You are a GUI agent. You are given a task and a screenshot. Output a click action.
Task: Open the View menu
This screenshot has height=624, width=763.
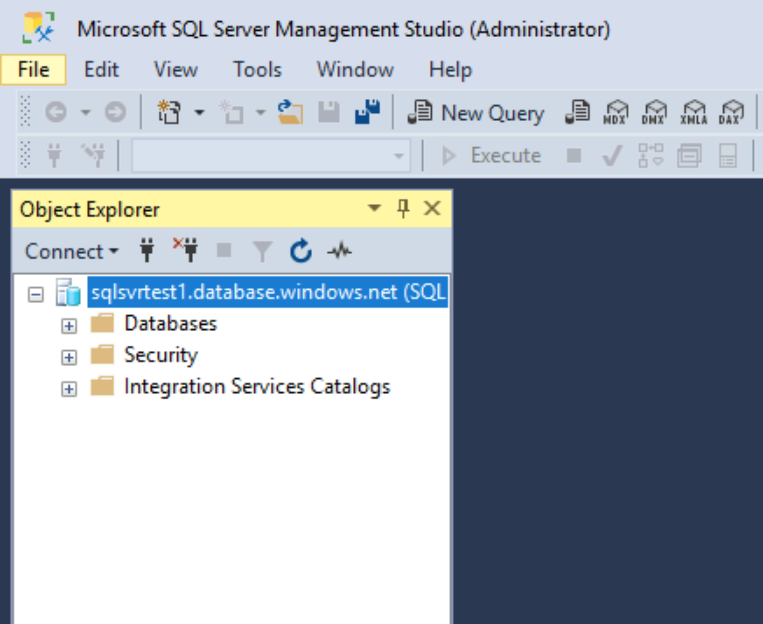coord(176,70)
